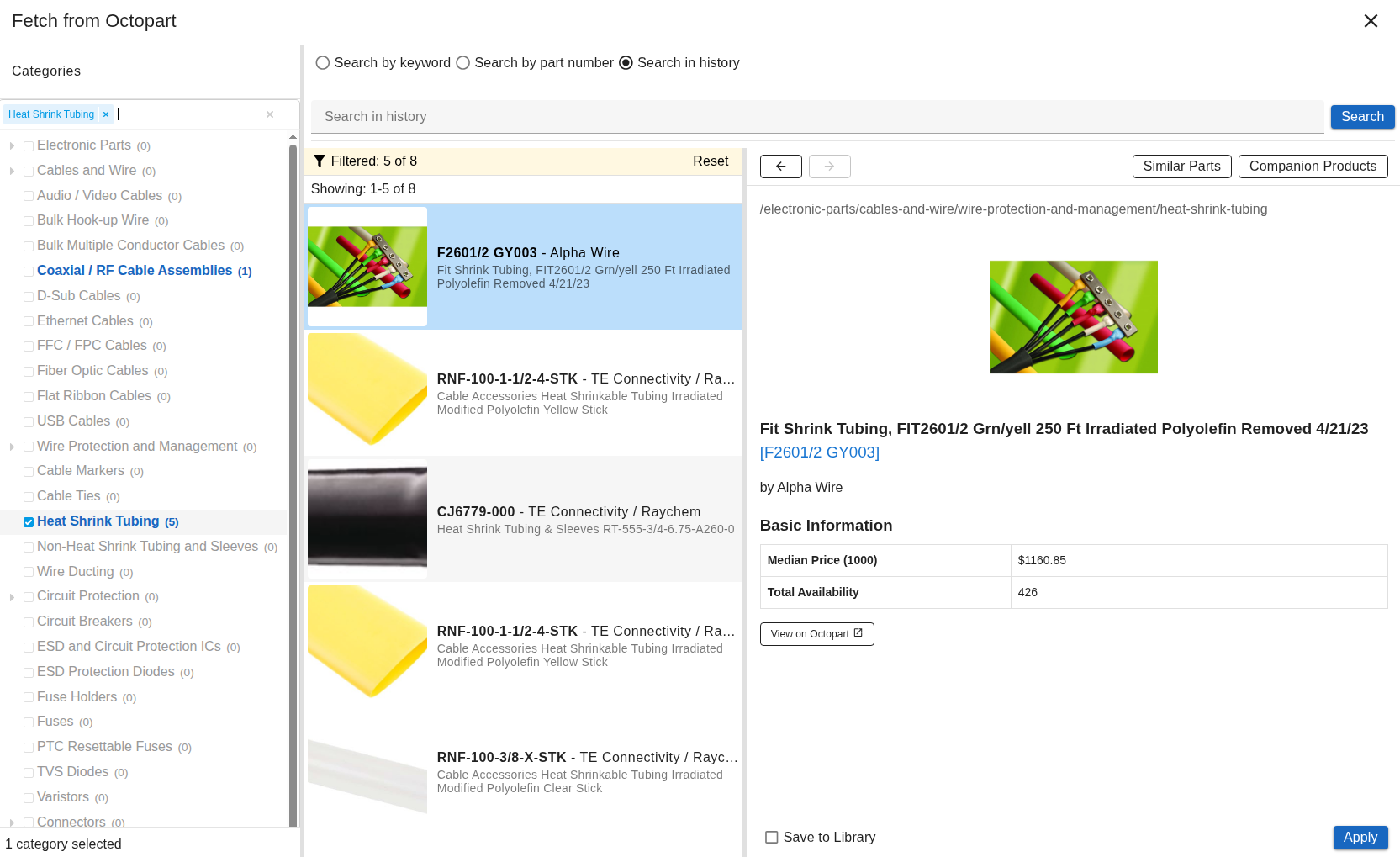Image resolution: width=1400 pixels, height=857 pixels.
Task: Check the Coaxial / RF Cable Assemblies category
Action: click(29, 272)
